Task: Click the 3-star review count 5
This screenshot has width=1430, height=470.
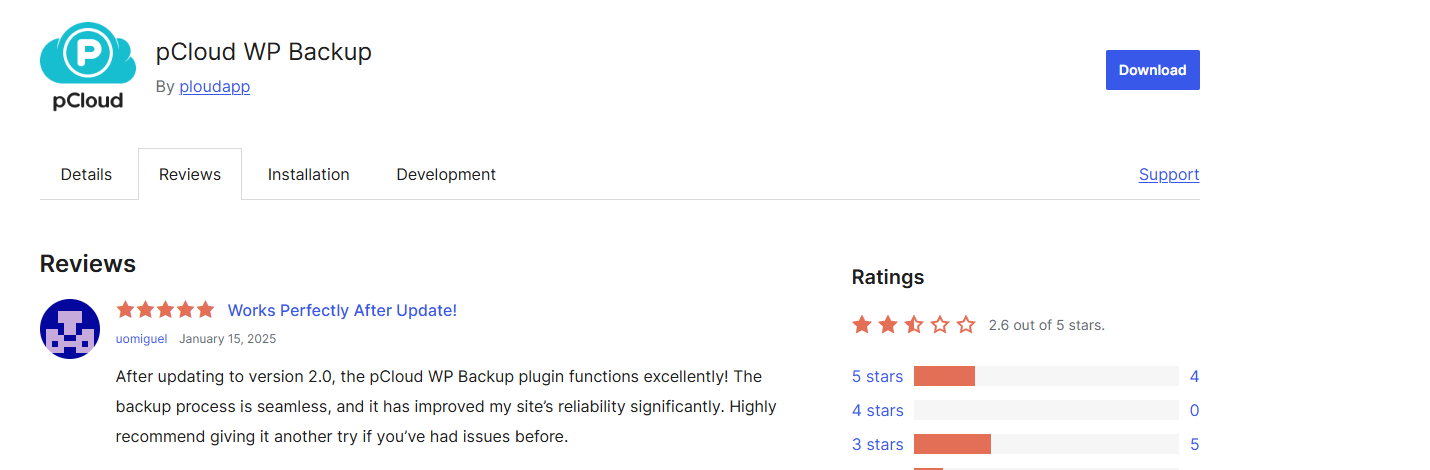Action: (x=1194, y=444)
